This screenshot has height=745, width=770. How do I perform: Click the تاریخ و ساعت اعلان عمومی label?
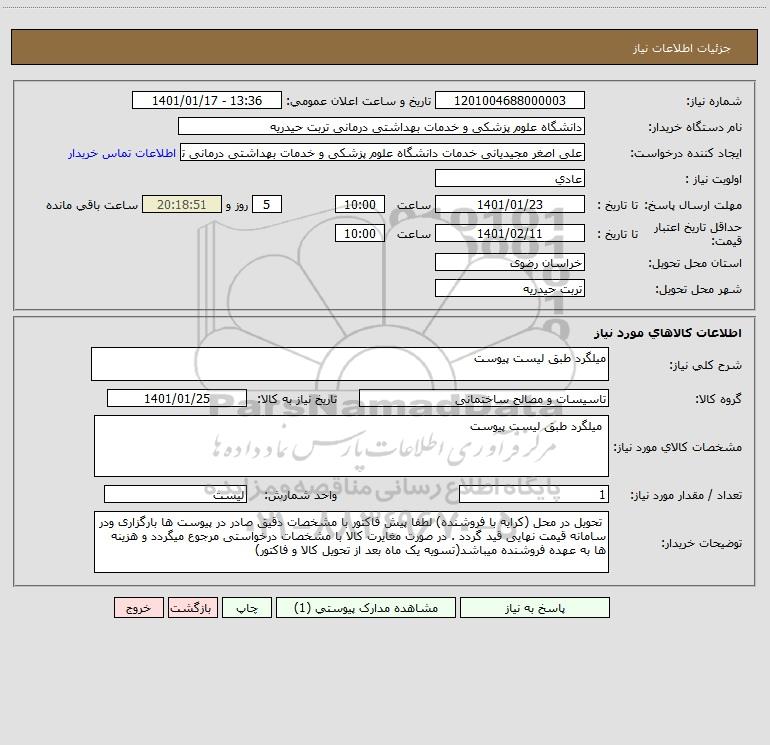pos(358,101)
